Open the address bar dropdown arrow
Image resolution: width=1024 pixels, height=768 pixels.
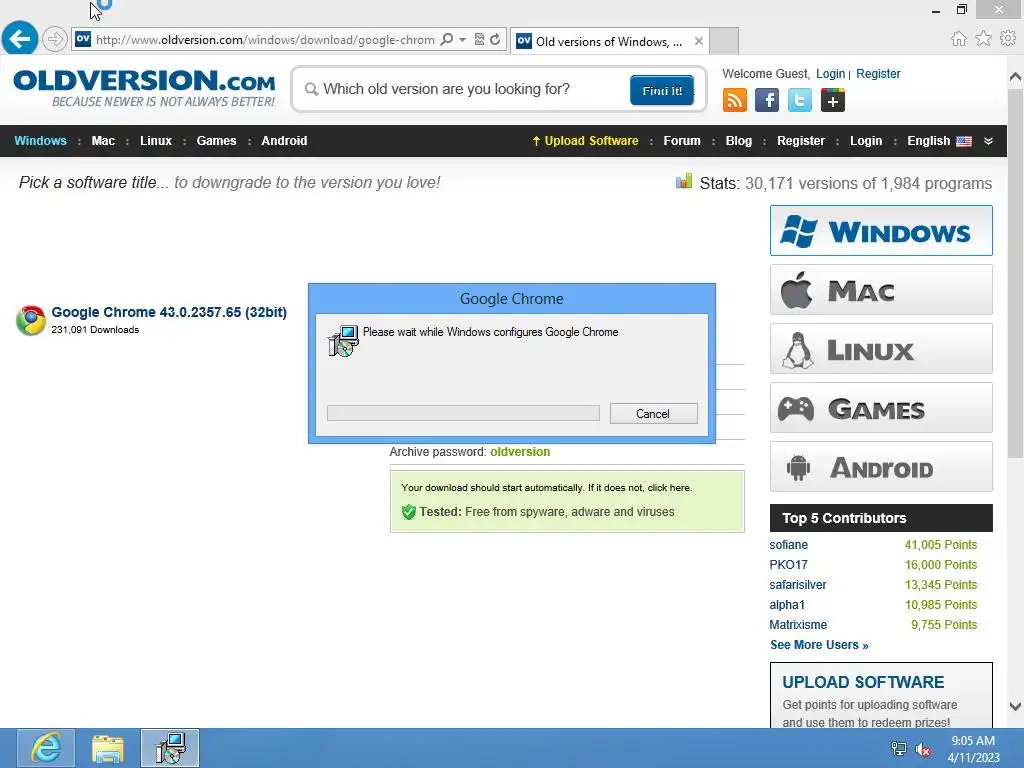click(462, 39)
